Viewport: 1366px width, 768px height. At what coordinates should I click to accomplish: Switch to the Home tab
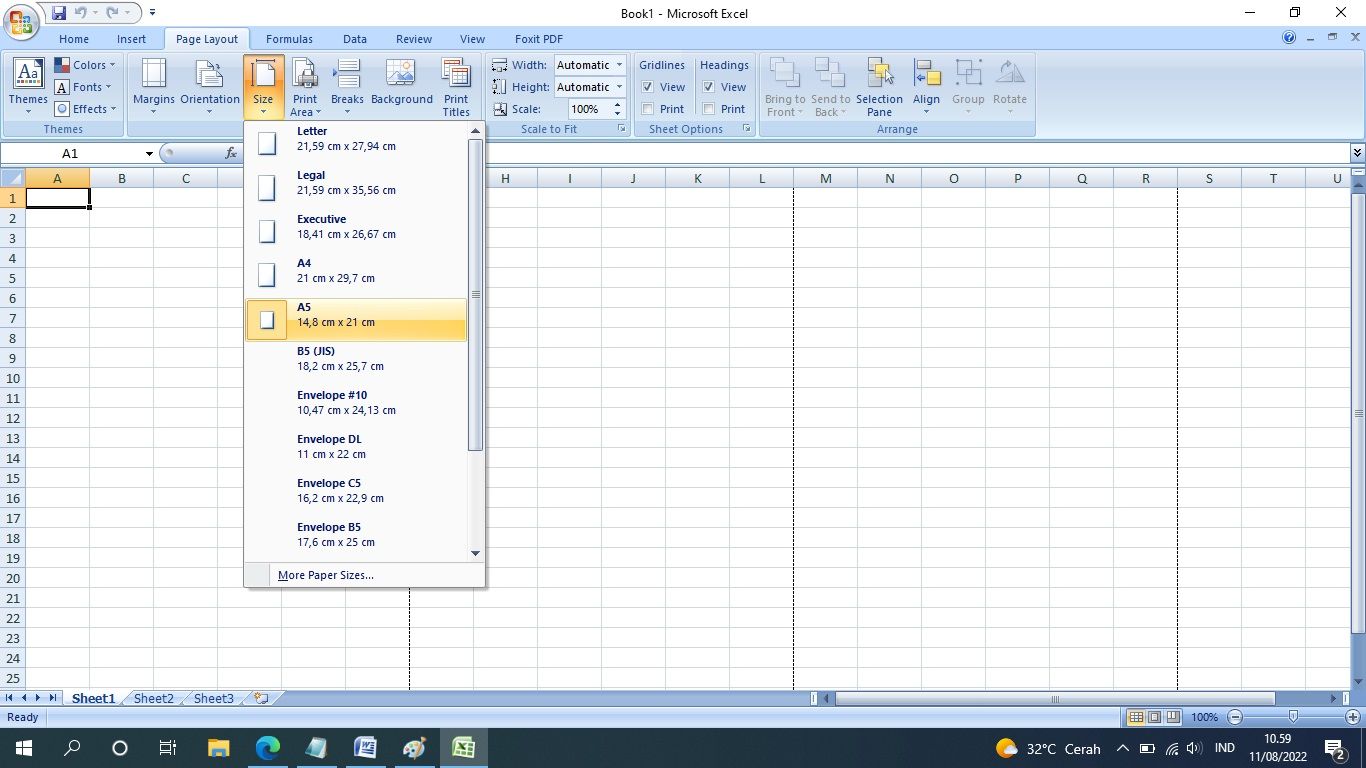point(74,39)
